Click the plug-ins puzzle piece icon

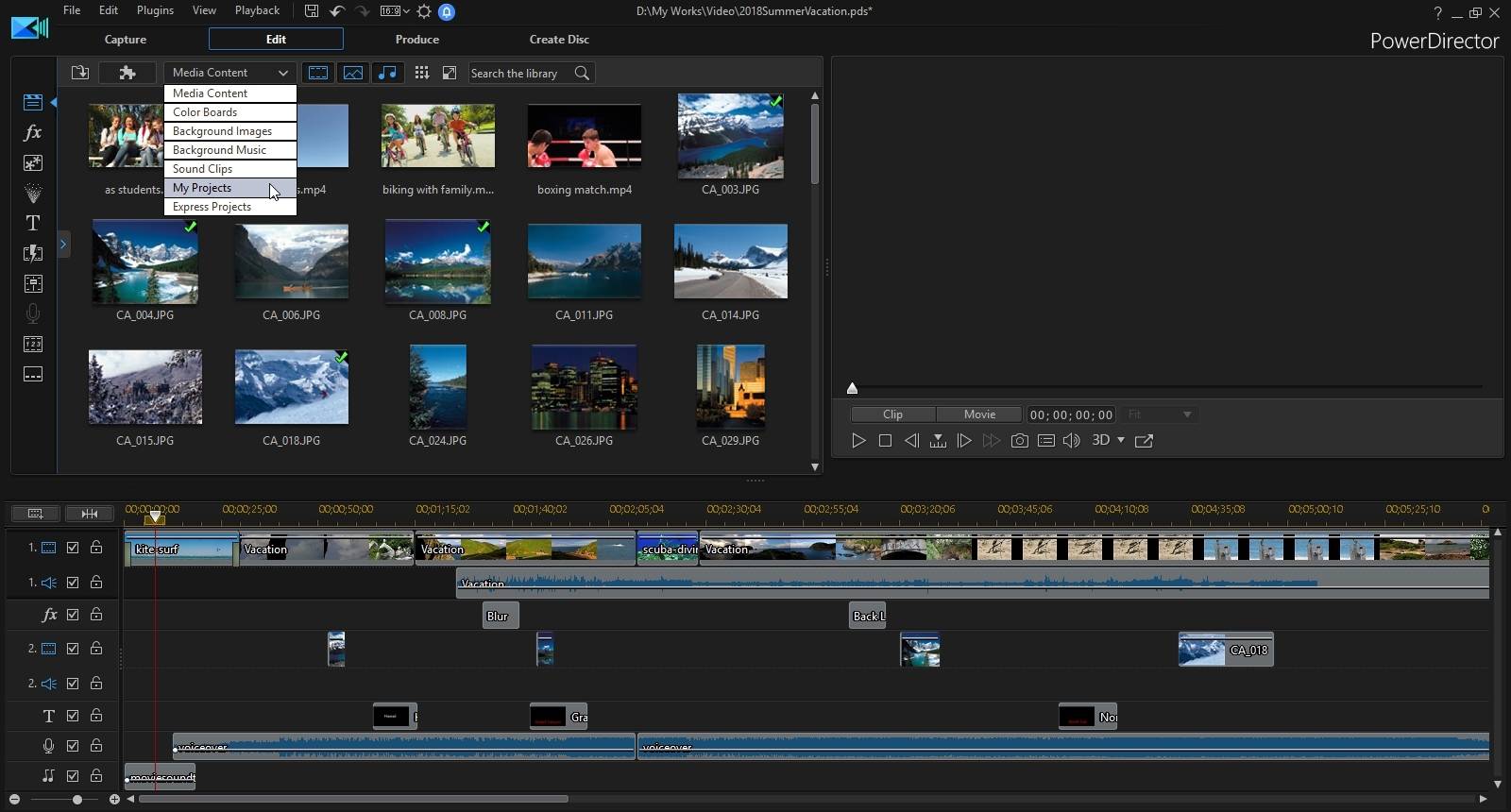pyautogui.click(x=127, y=73)
